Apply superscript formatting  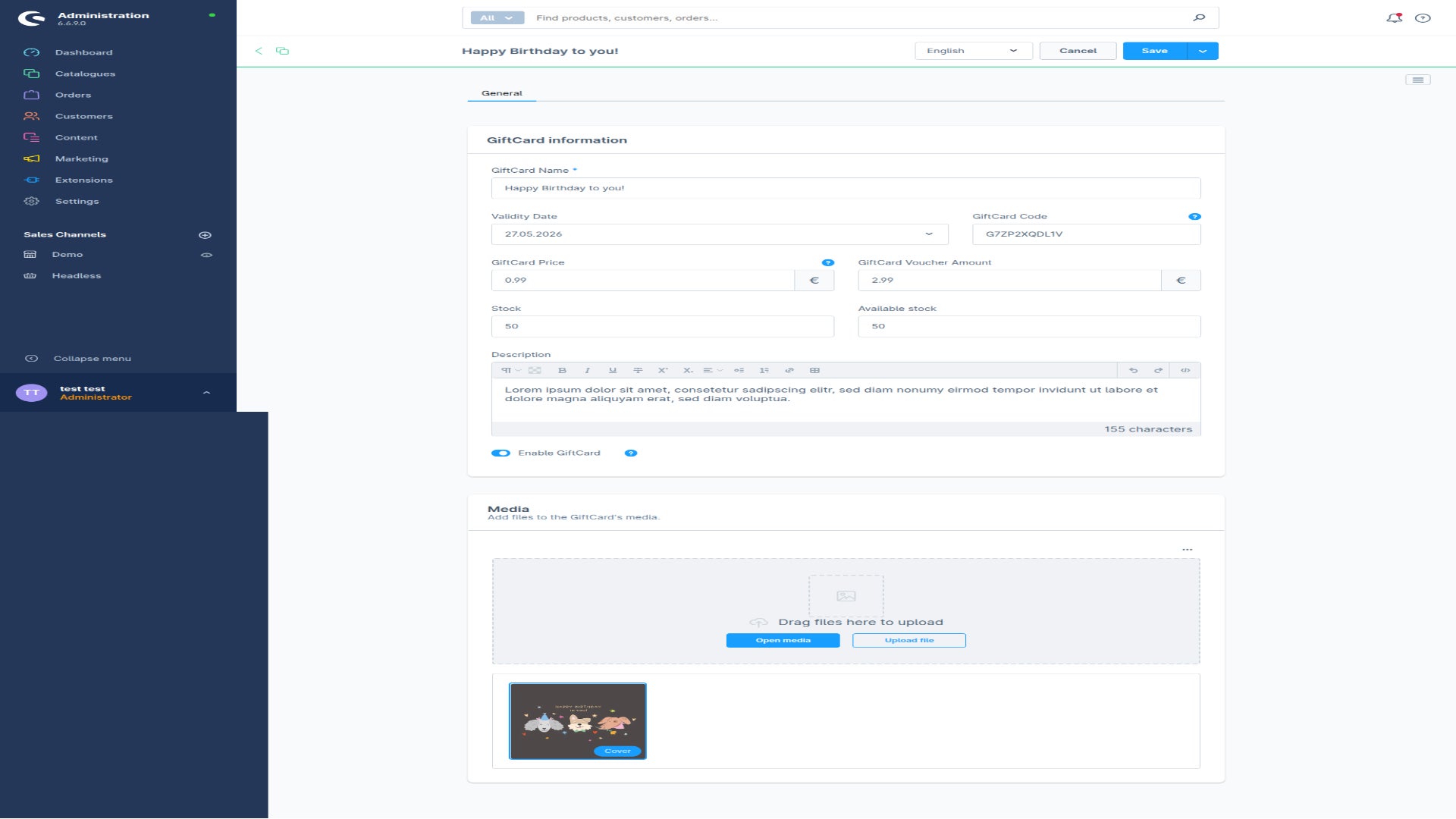[x=663, y=371]
